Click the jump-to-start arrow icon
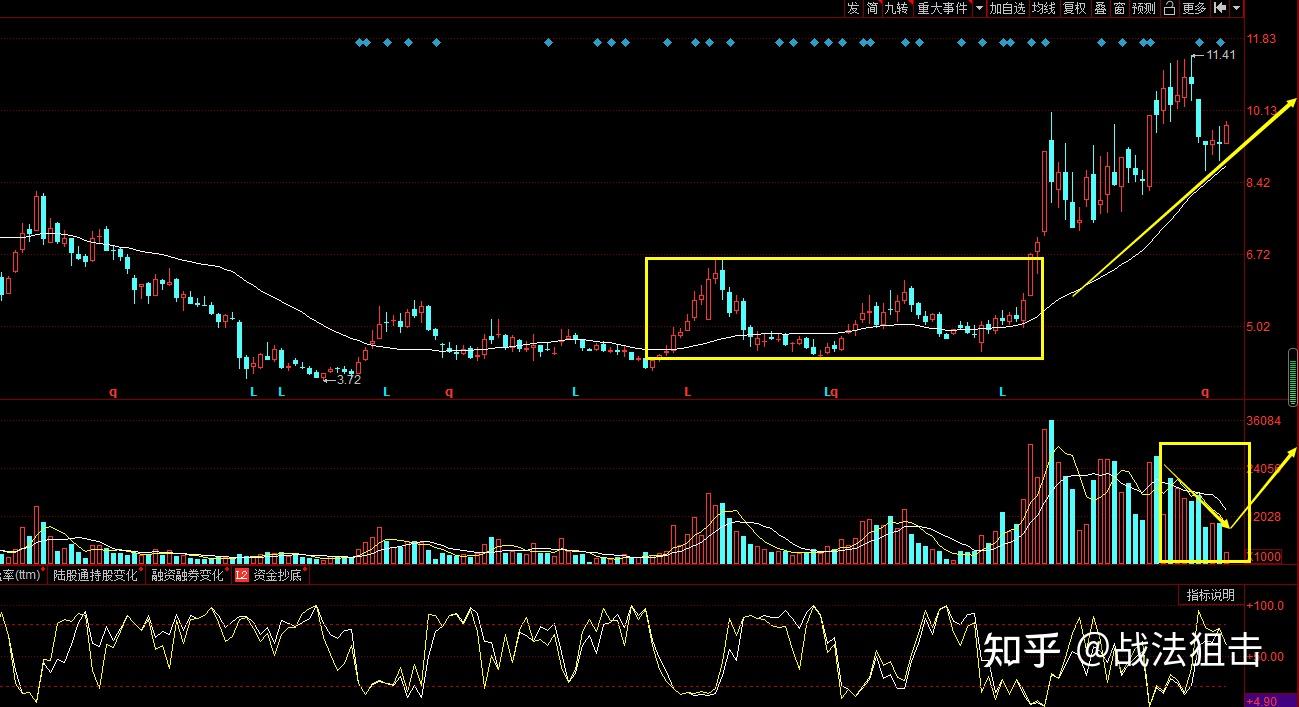The height and width of the screenshot is (707, 1299). click(x=1220, y=8)
